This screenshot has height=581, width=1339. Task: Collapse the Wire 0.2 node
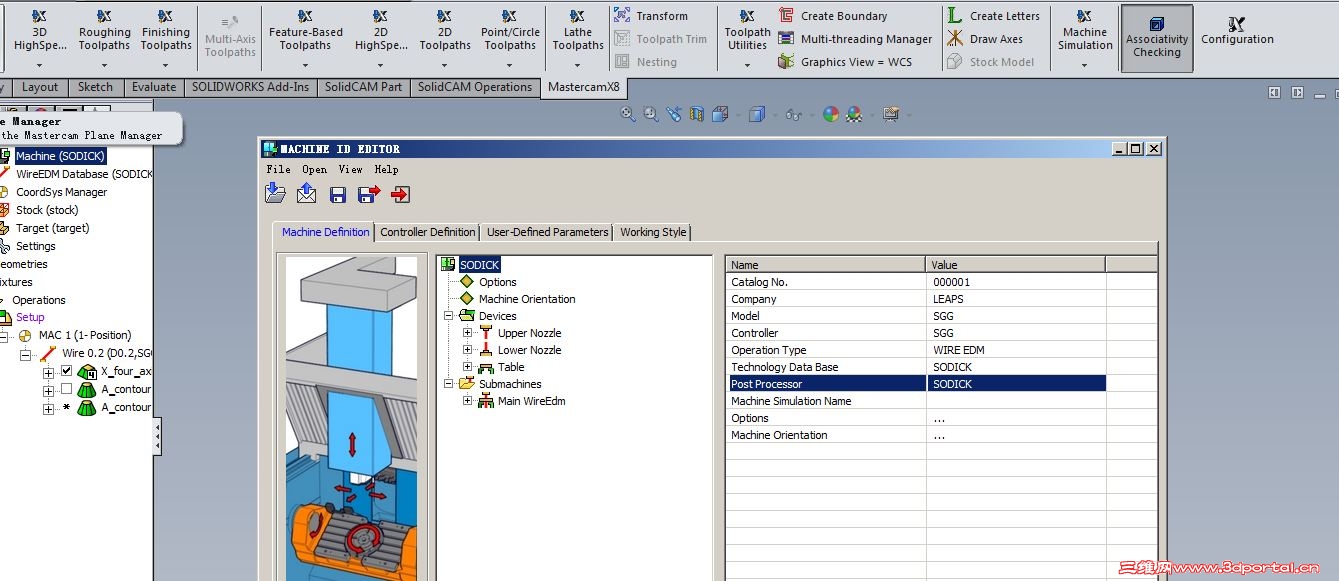tap(26, 354)
